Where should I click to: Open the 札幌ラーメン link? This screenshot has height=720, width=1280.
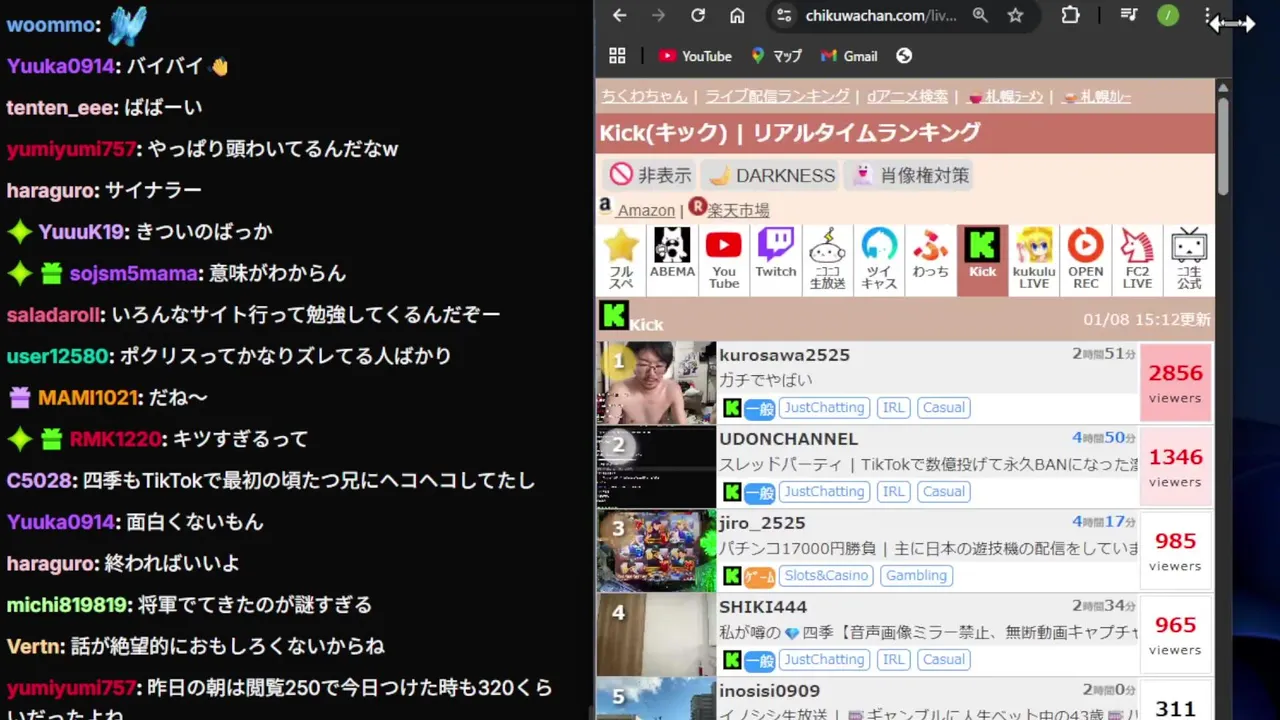[1005, 96]
